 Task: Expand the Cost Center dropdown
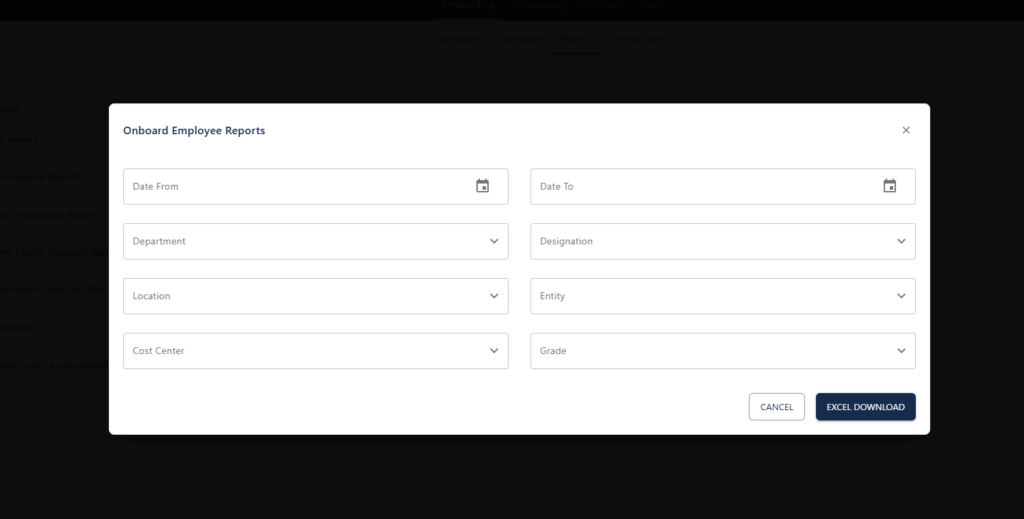(315, 351)
